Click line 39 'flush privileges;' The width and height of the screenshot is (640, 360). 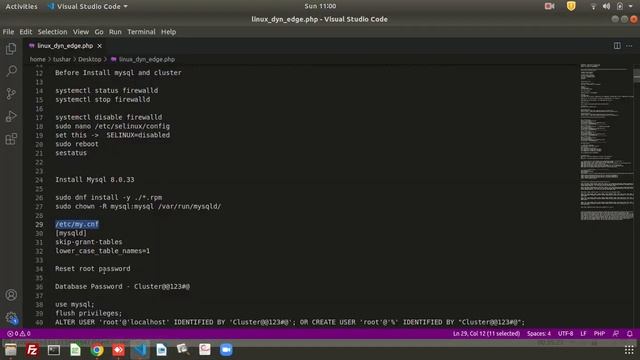[89, 313]
